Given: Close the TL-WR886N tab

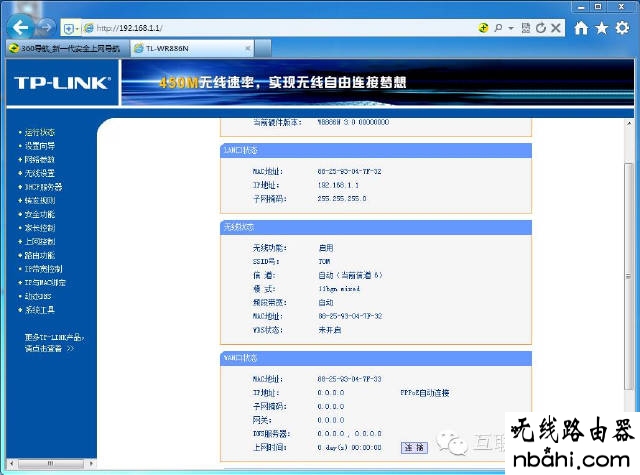Looking at the screenshot, I should (247, 48).
